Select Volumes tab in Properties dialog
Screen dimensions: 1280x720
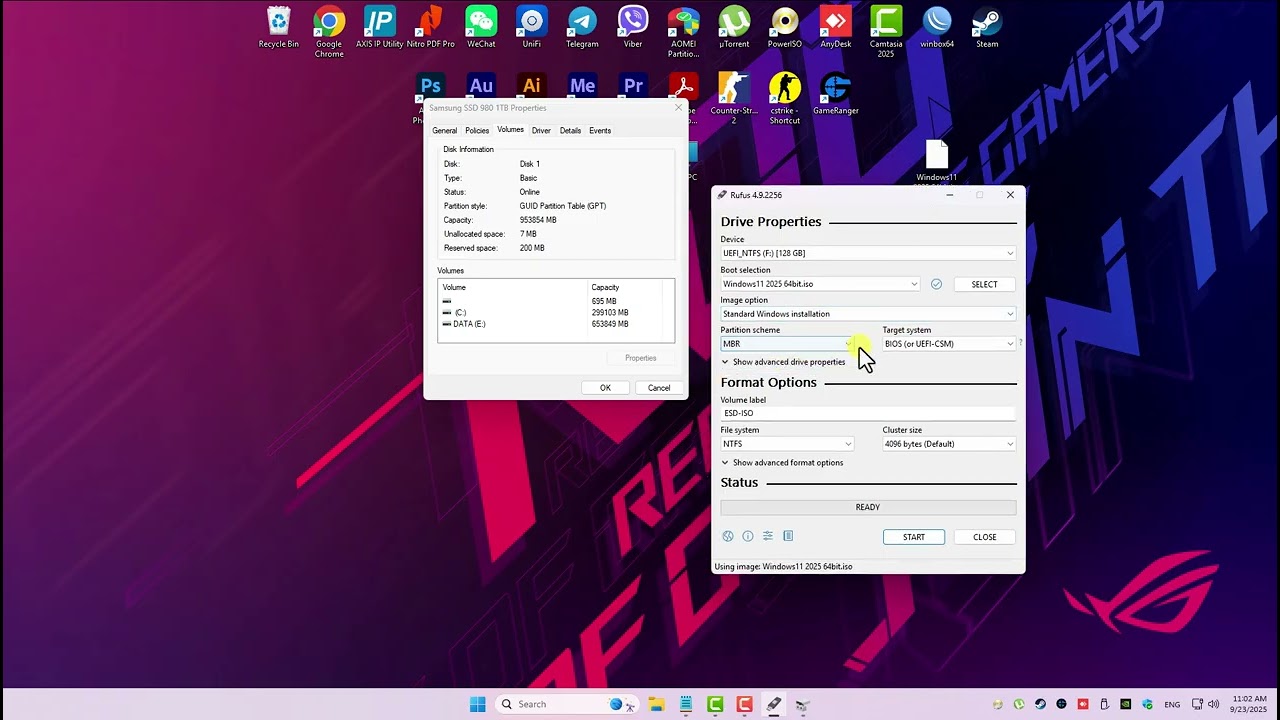click(510, 130)
